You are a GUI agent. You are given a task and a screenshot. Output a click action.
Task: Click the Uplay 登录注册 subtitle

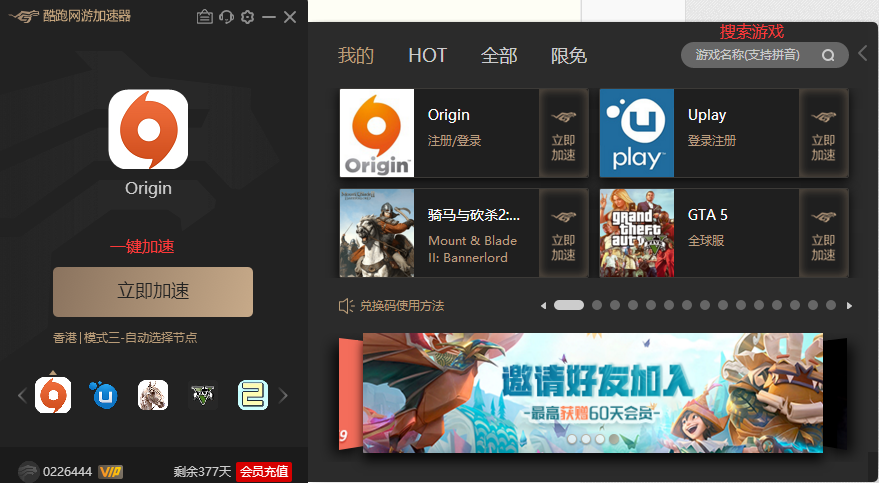point(712,141)
